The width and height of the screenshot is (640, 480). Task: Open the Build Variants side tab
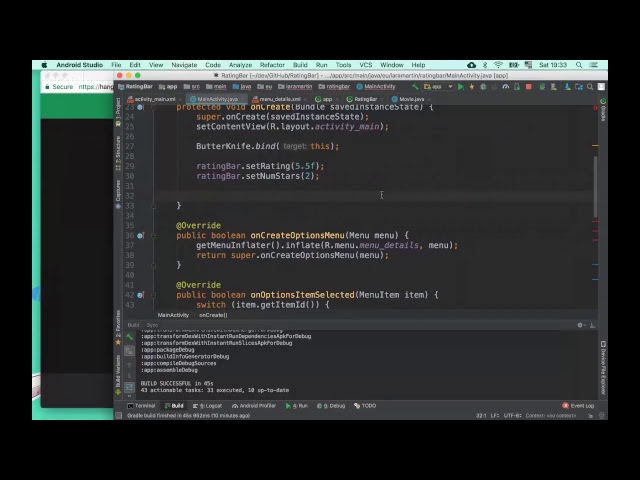[x=118, y=375]
